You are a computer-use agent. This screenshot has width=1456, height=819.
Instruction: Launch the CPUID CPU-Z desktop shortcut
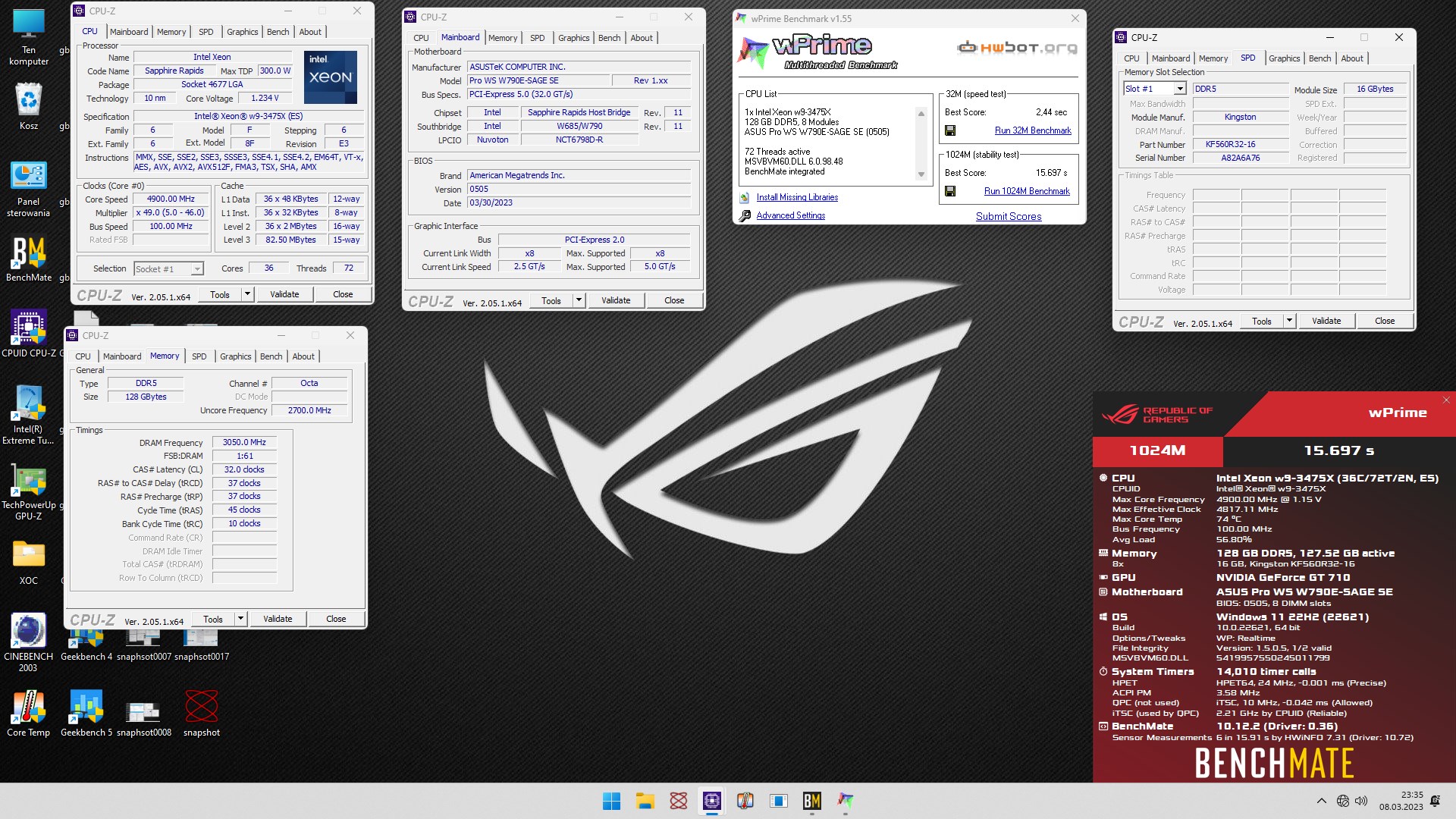[29, 334]
